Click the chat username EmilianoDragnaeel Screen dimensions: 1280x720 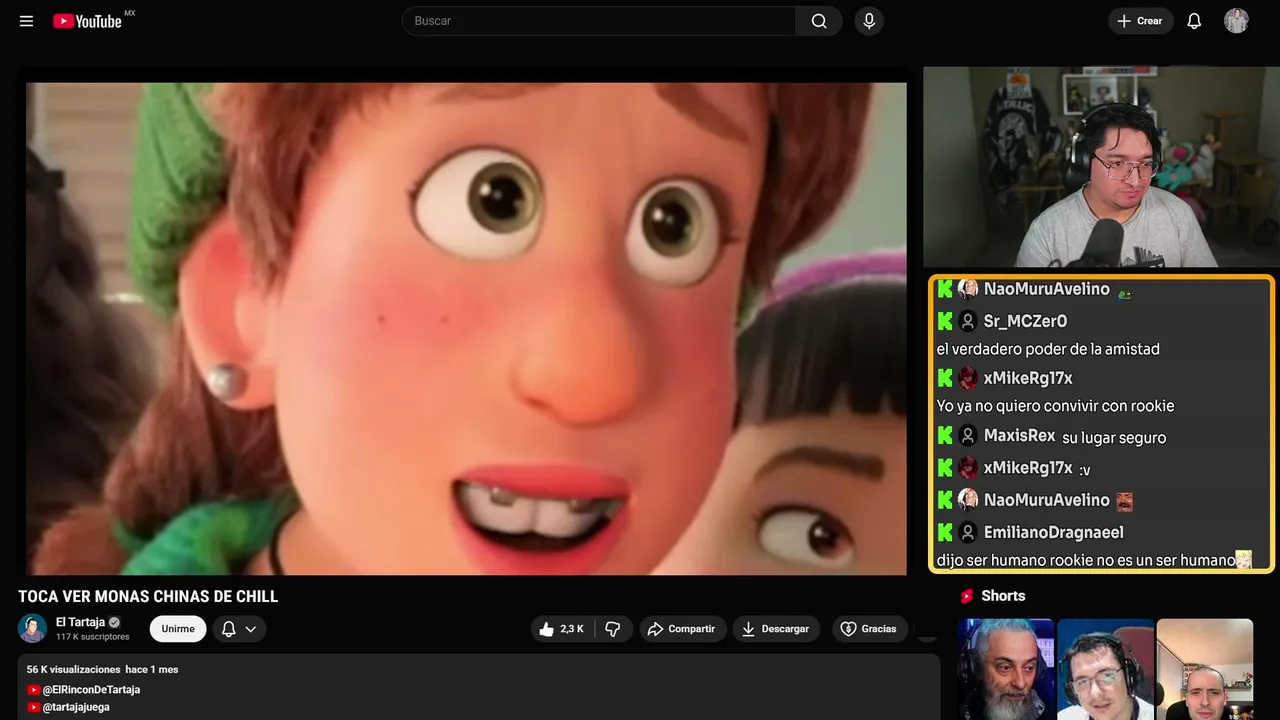[1053, 532]
